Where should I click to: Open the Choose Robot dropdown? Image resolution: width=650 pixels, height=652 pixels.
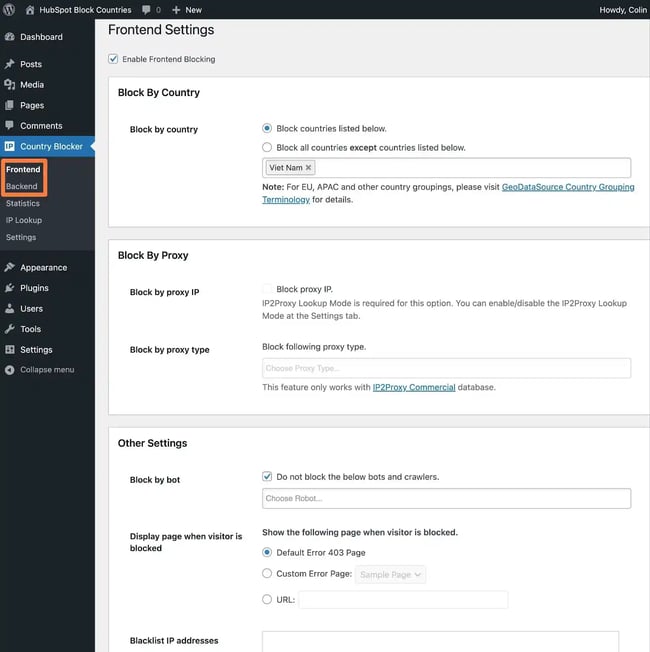[x=446, y=499]
